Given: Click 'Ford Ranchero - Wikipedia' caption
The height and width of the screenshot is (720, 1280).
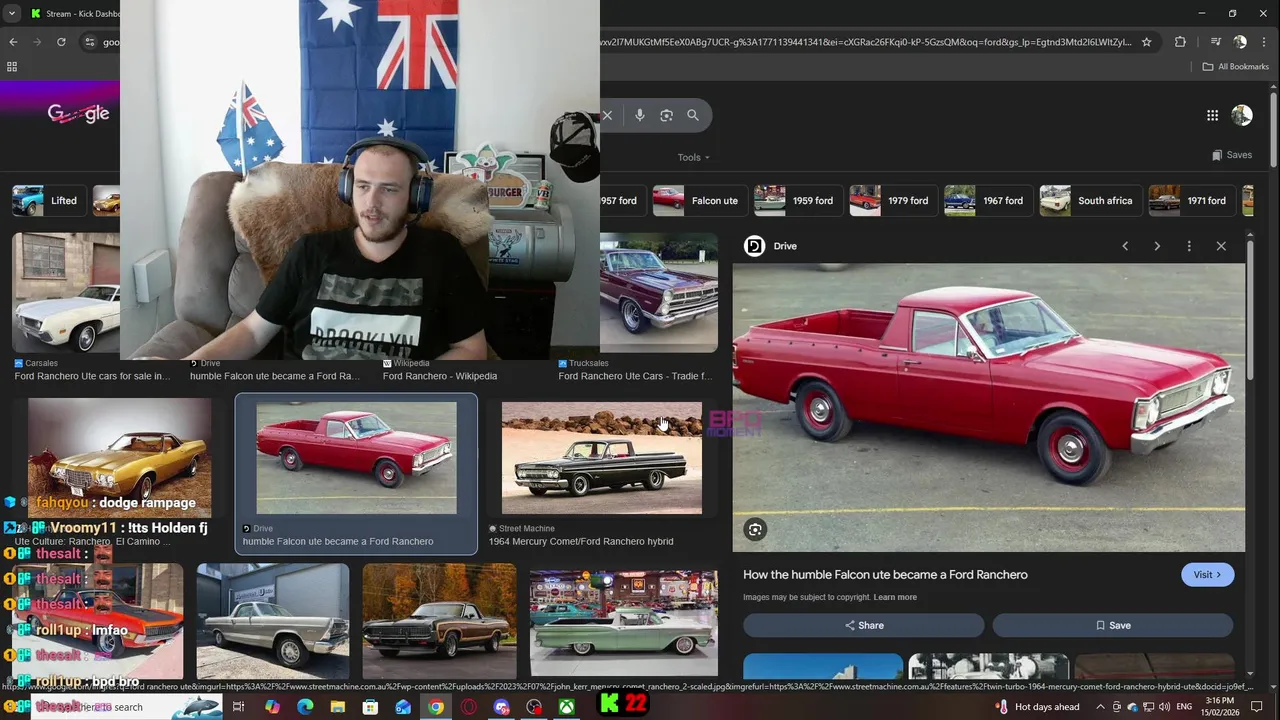Looking at the screenshot, I should [440, 376].
